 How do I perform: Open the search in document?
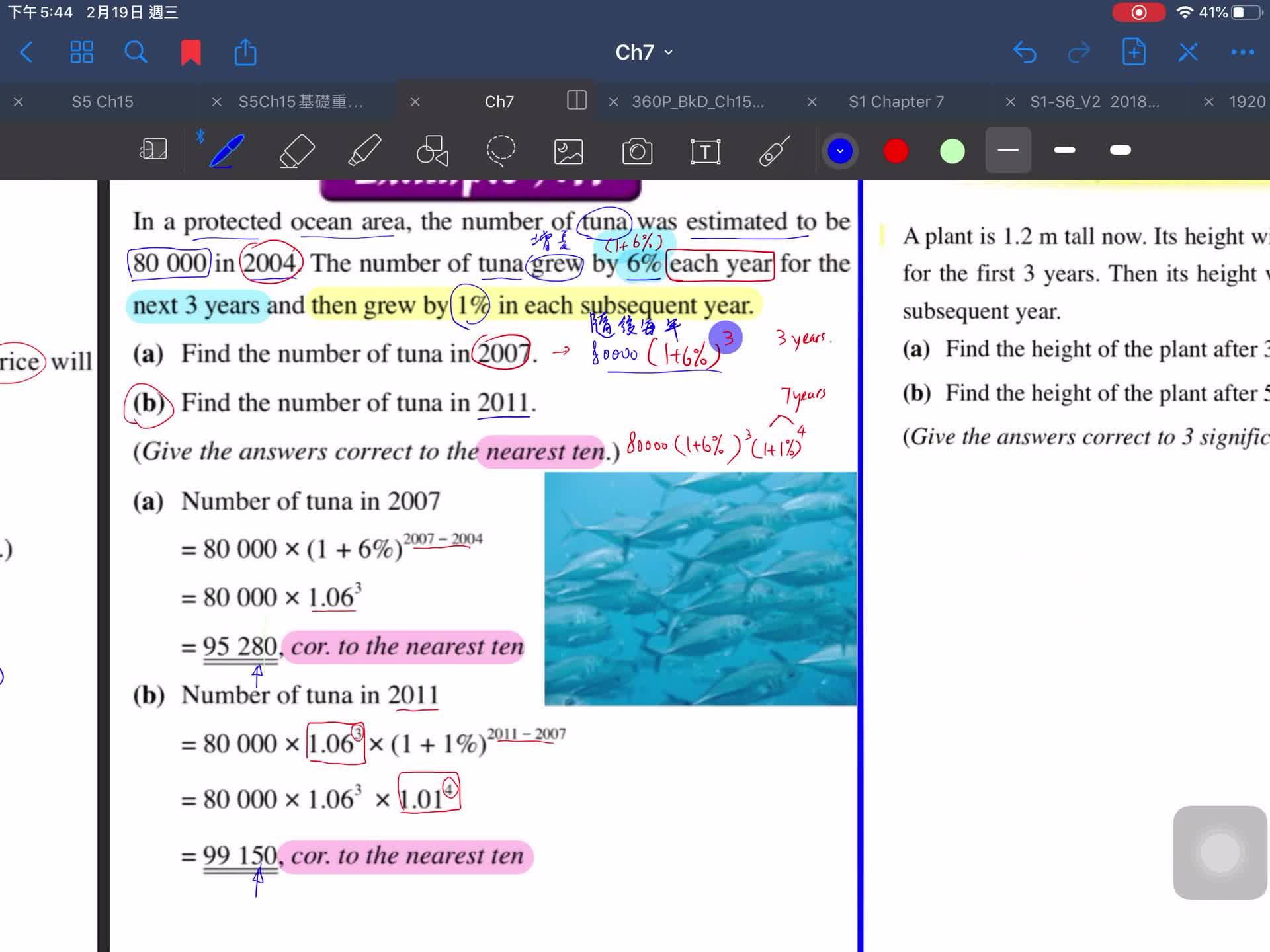pos(135,52)
